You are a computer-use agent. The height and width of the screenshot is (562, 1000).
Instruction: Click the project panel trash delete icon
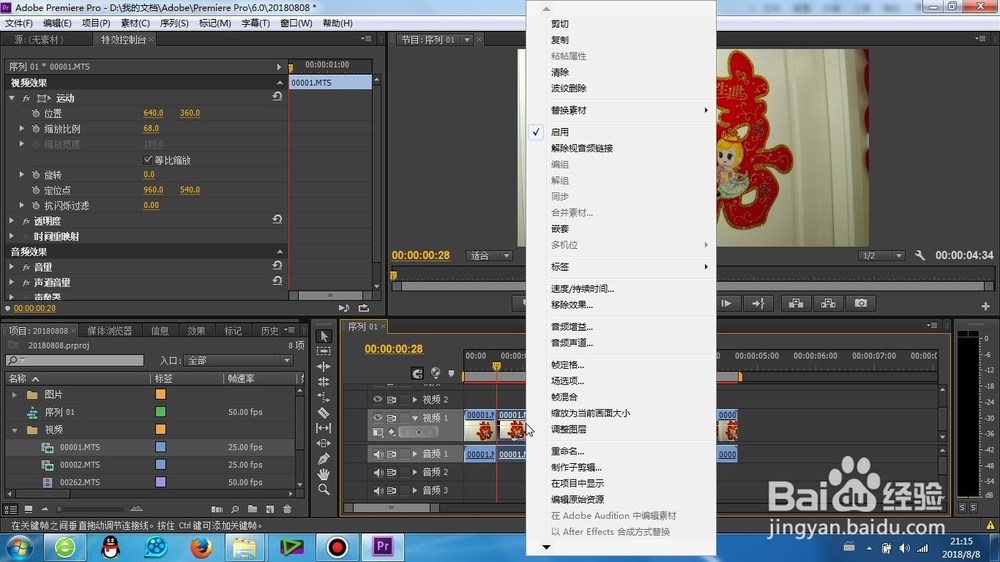(x=287, y=509)
